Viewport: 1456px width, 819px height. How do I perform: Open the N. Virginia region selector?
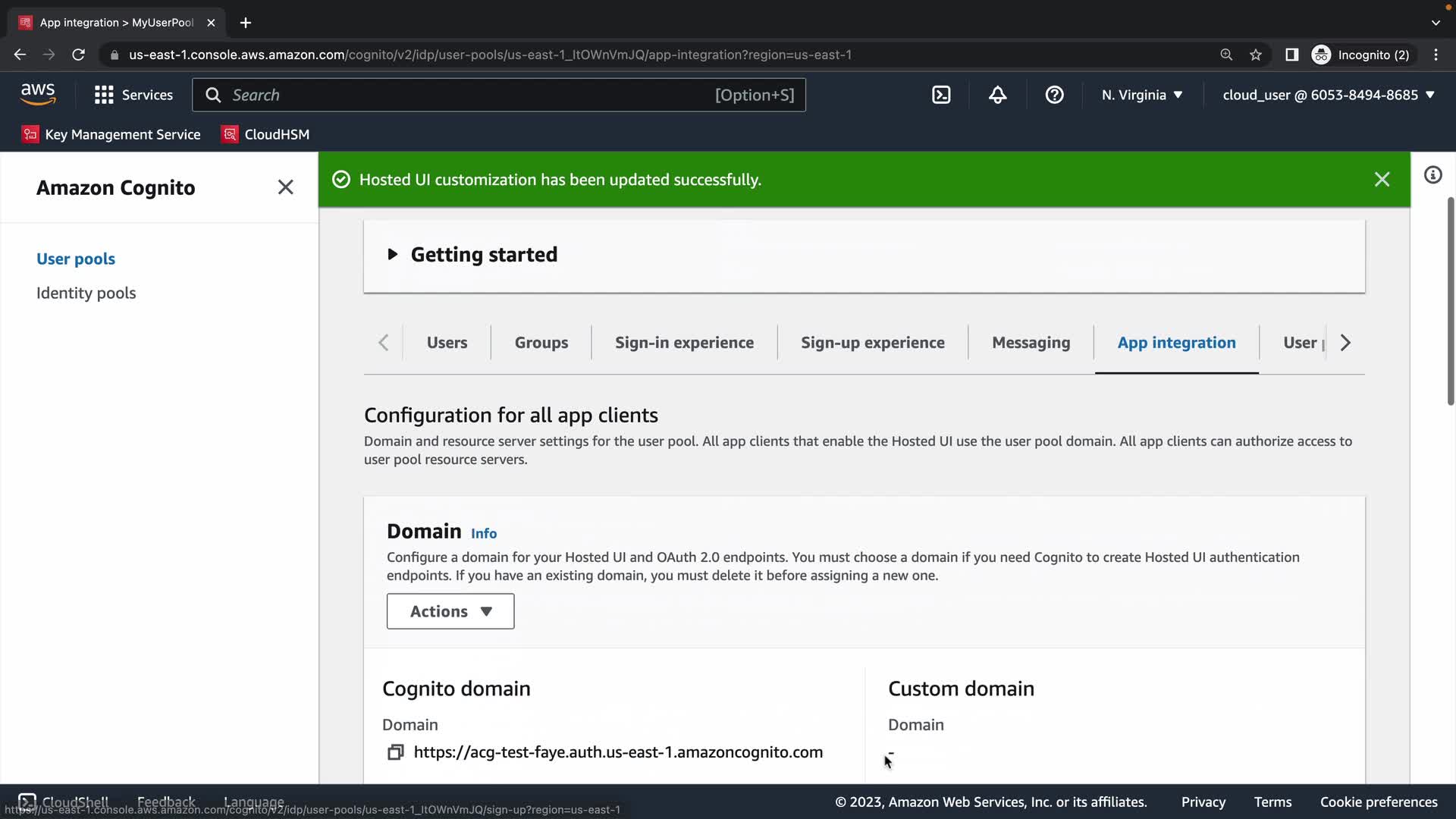pyautogui.click(x=1141, y=95)
